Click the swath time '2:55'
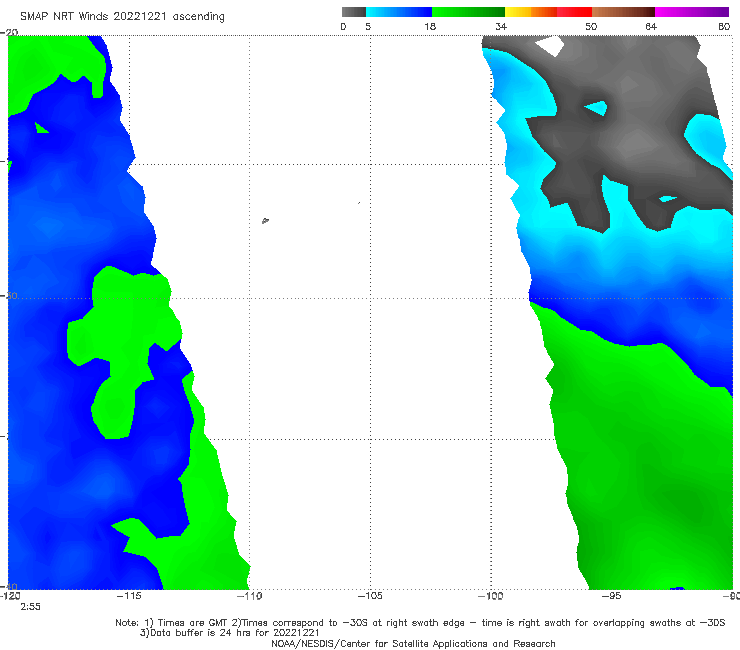The image size is (740, 650). [x=30, y=607]
